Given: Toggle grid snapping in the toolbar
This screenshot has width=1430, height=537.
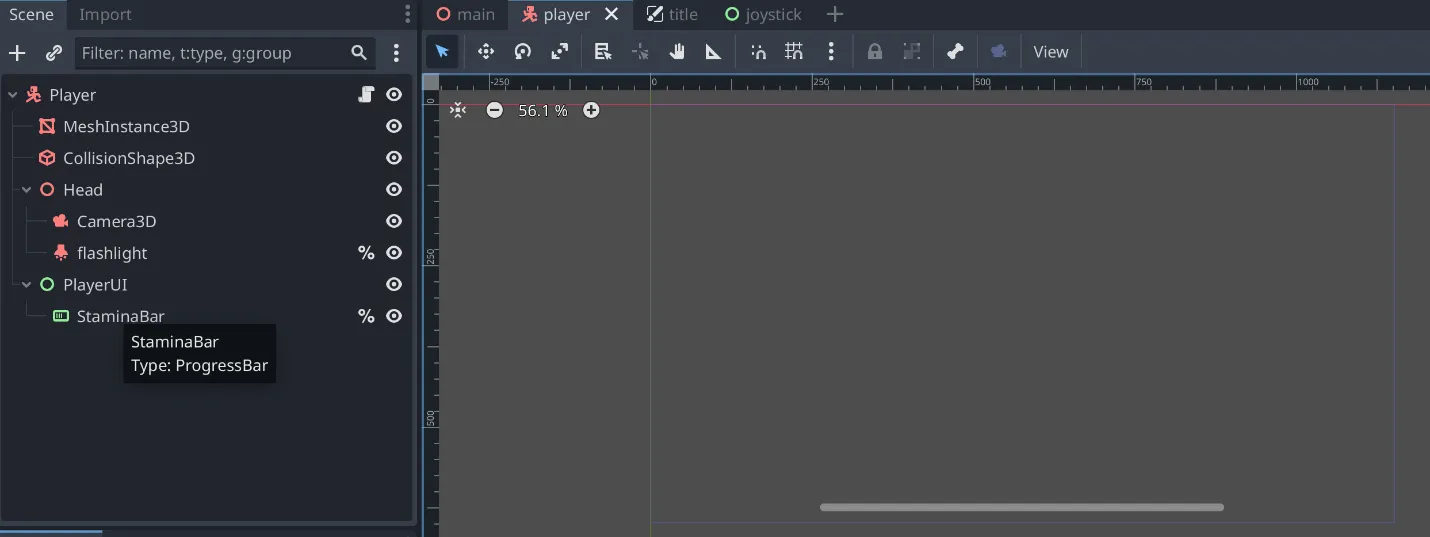Looking at the screenshot, I should (794, 52).
